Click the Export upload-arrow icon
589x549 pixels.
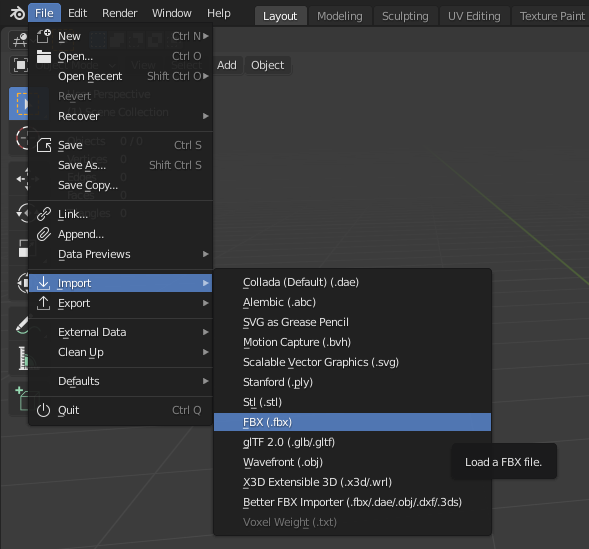pos(44,303)
